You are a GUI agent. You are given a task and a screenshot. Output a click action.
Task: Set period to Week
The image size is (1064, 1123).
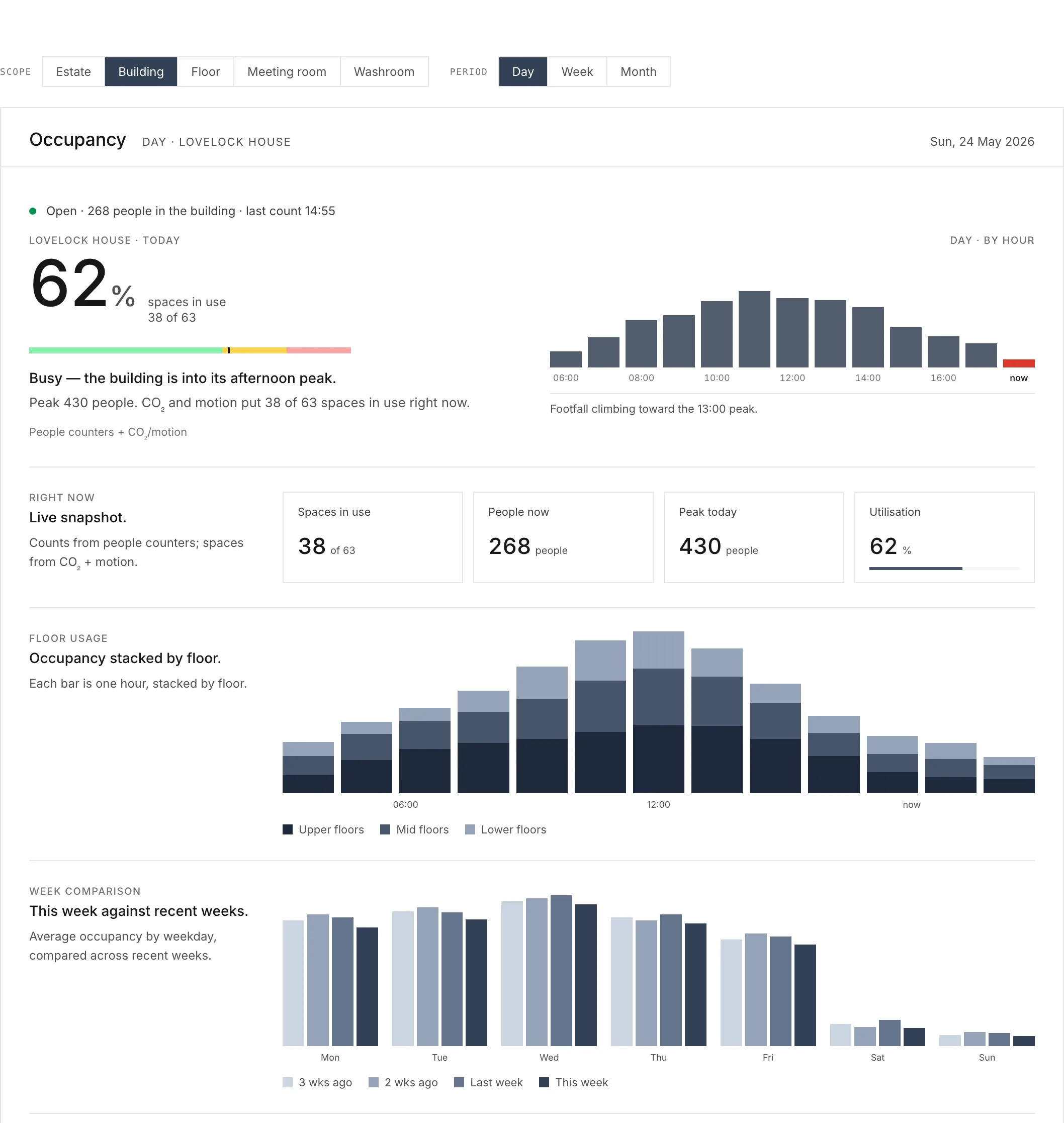[577, 71]
